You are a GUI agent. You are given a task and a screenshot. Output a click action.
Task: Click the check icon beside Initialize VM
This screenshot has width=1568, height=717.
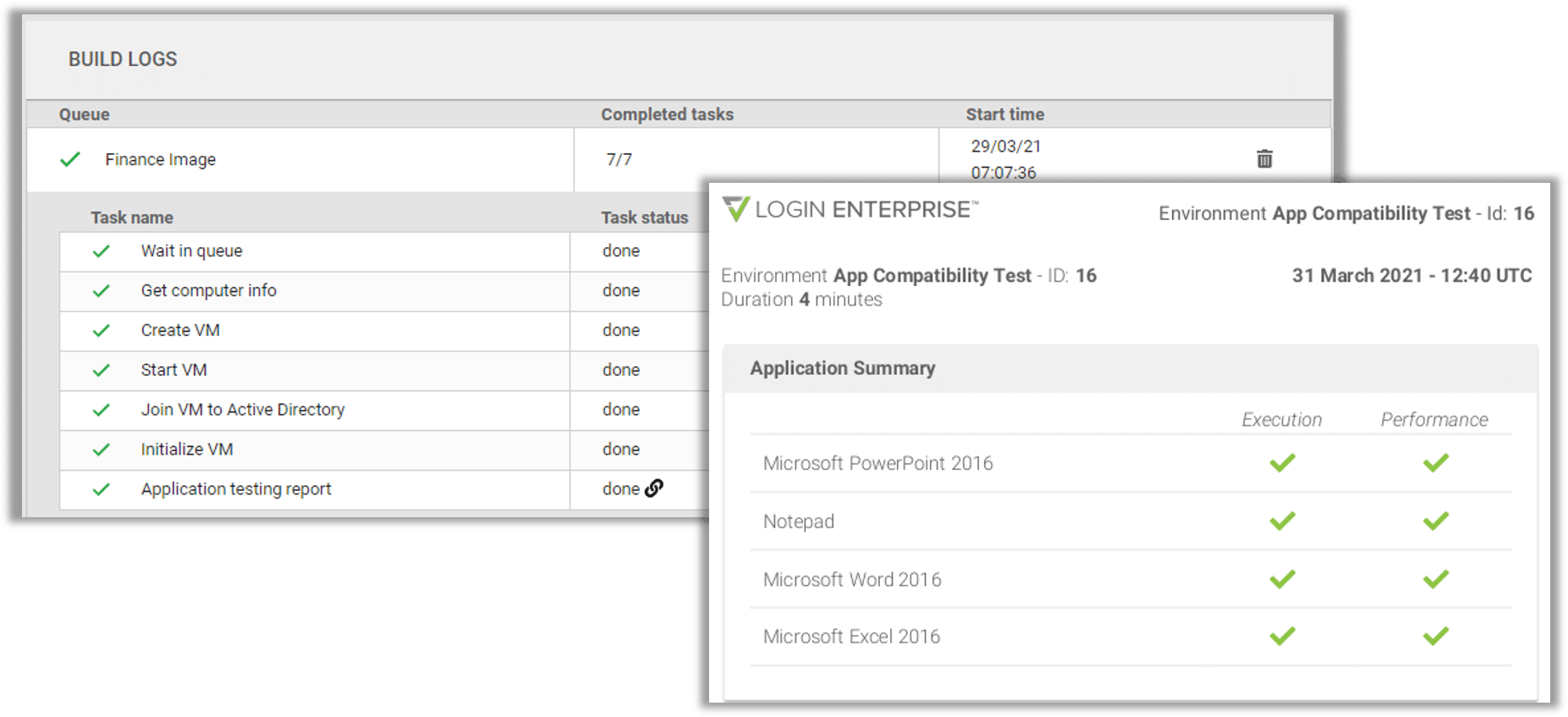click(102, 450)
